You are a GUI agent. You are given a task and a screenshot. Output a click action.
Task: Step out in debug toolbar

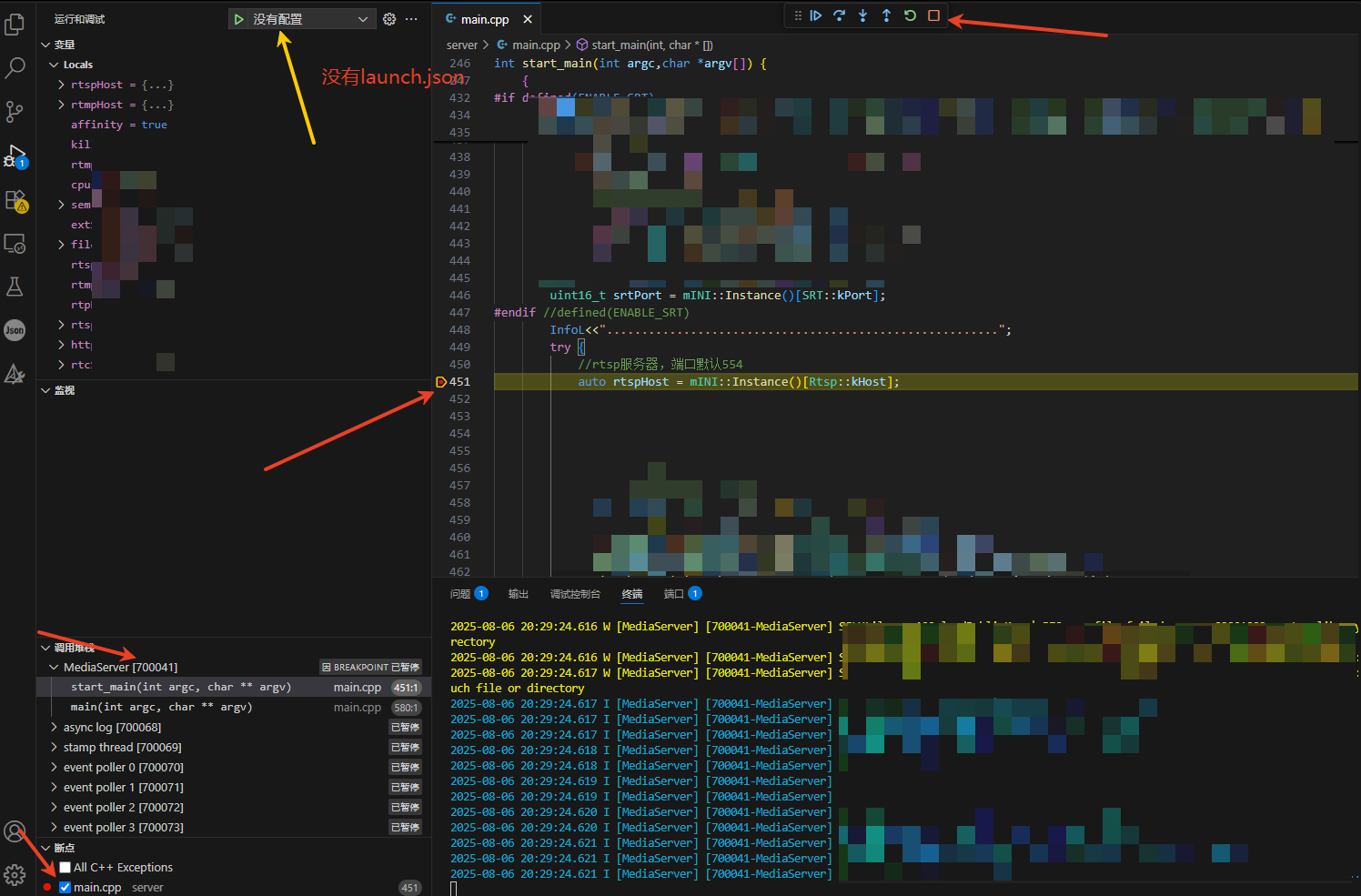click(886, 15)
